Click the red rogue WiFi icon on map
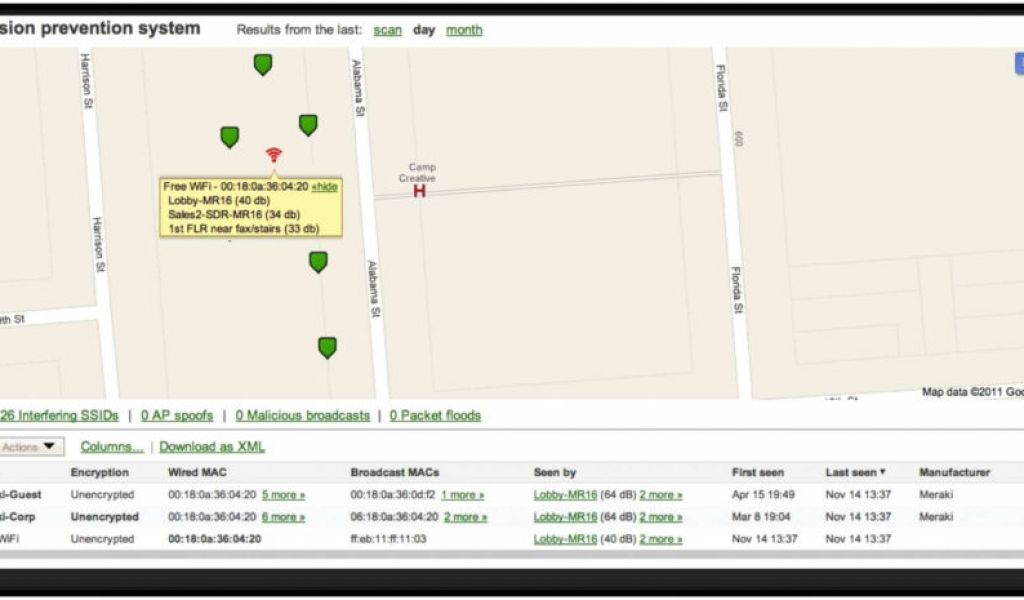This screenshot has height=600, width=1024. click(274, 155)
